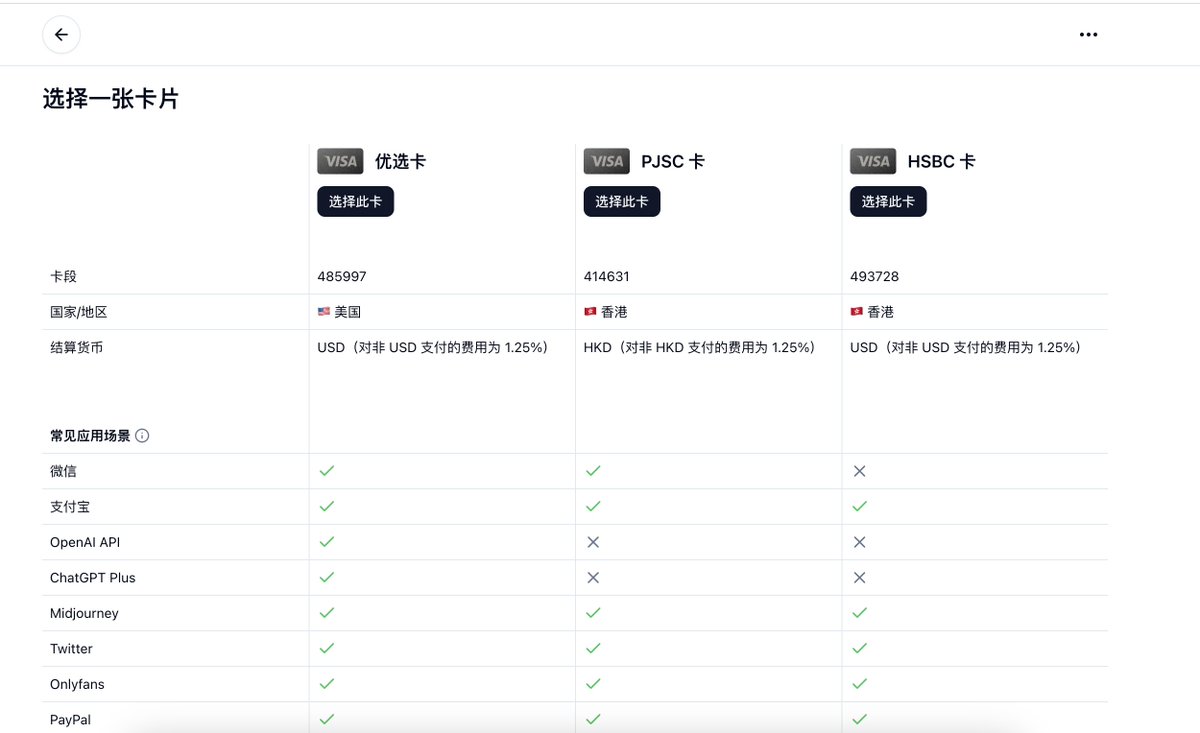Viewport: 1200px width, 733px height.
Task: Choose HSBC 卡 with its 选择此卡 button
Action: pyautogui.click(x=888, y=201)
